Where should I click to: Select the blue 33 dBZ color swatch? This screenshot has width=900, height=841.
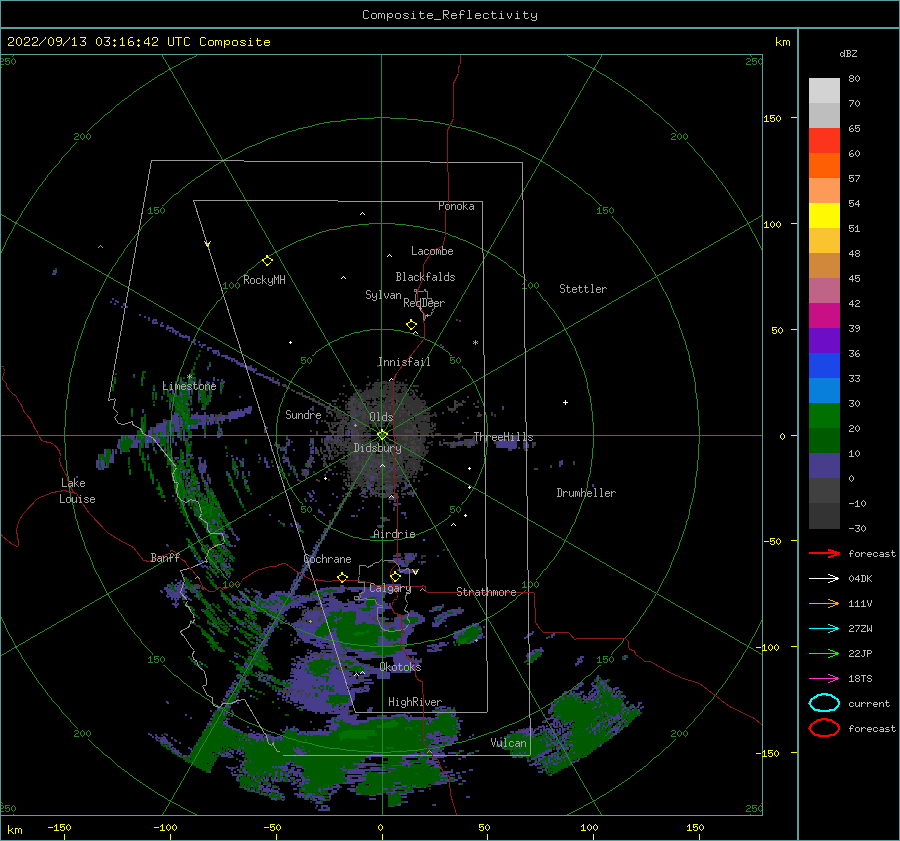(824, 365)
